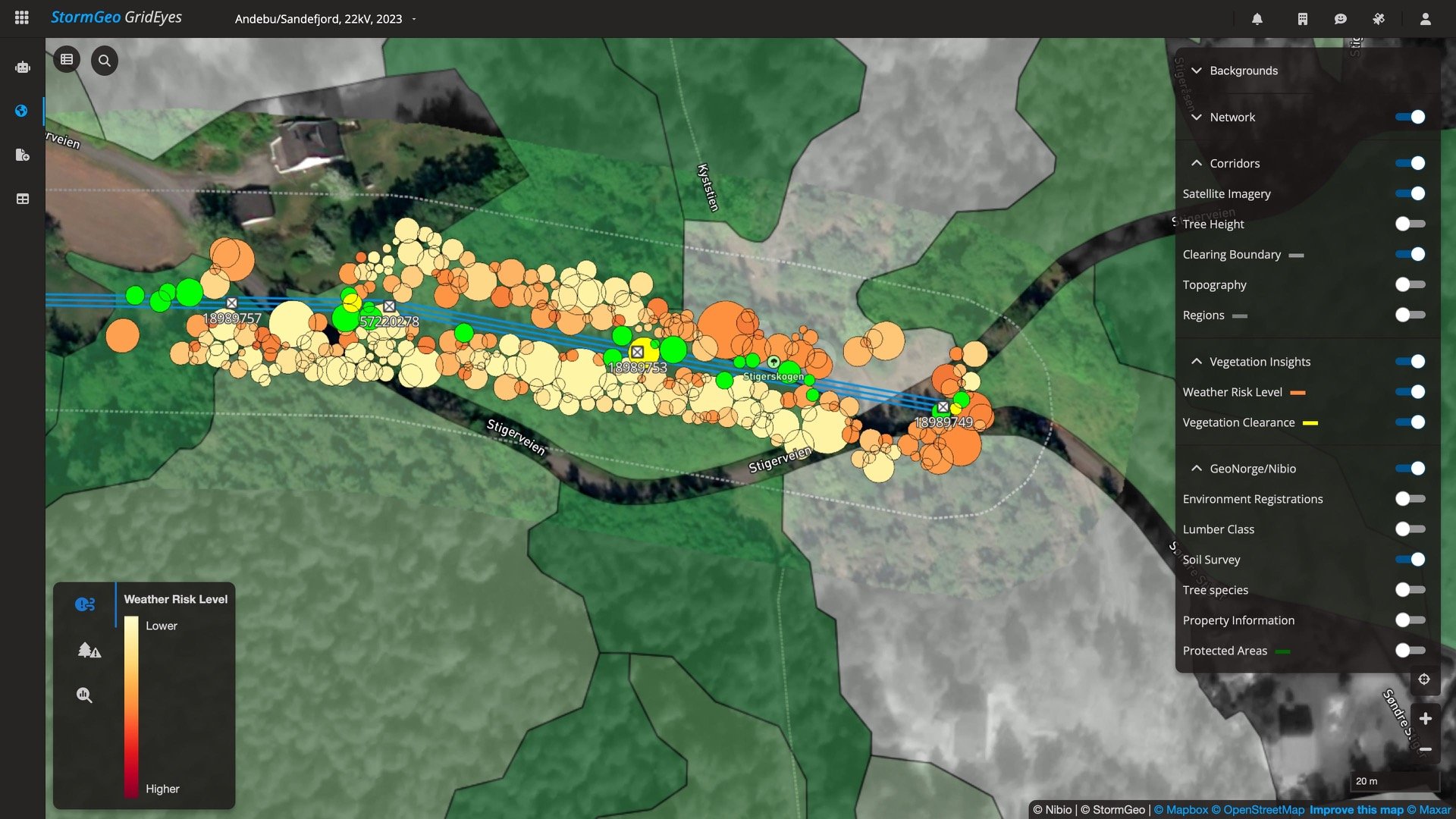This screenshot has width=1456, height=819.
Task: Toggle the Soil Survey switch
Action: [x=1410, y=560]
